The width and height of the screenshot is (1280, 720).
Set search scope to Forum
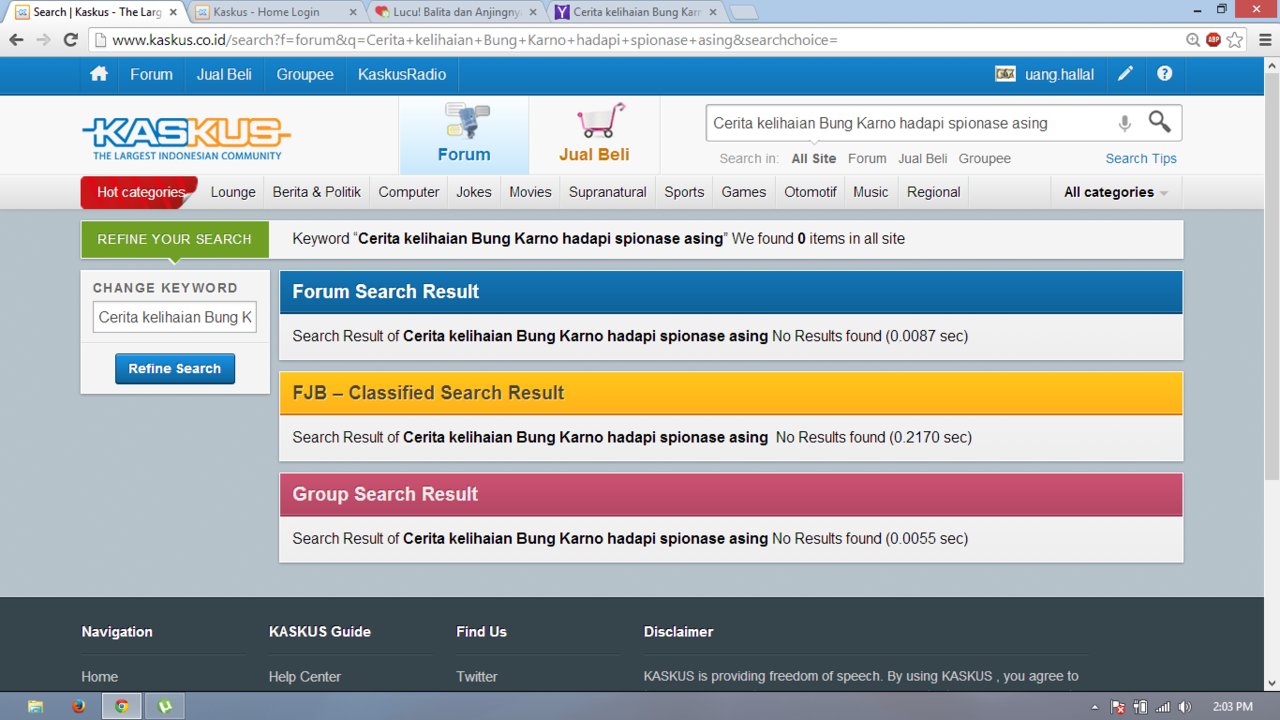click(867, 158)
